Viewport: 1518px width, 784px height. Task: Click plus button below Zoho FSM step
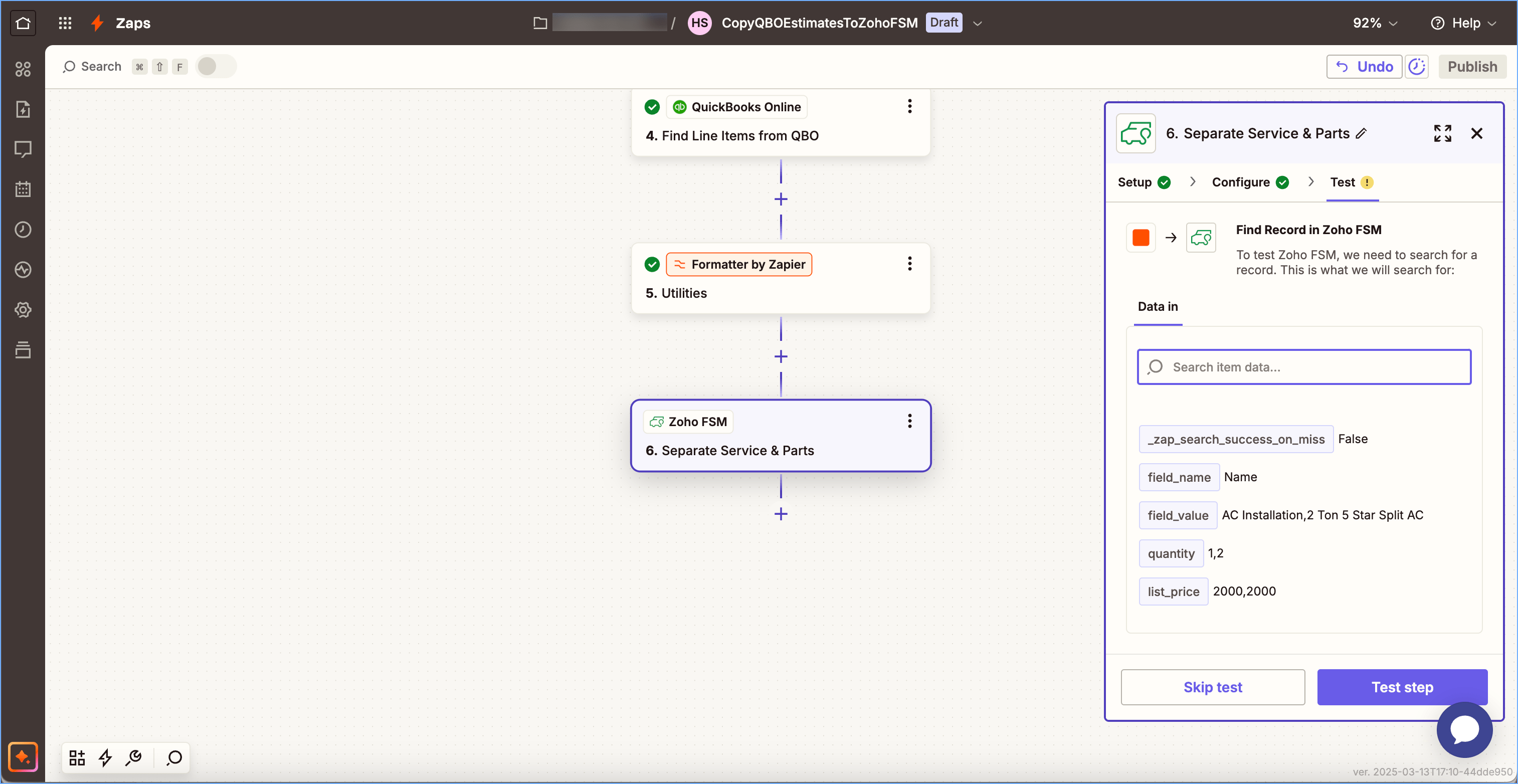[780, 514]
